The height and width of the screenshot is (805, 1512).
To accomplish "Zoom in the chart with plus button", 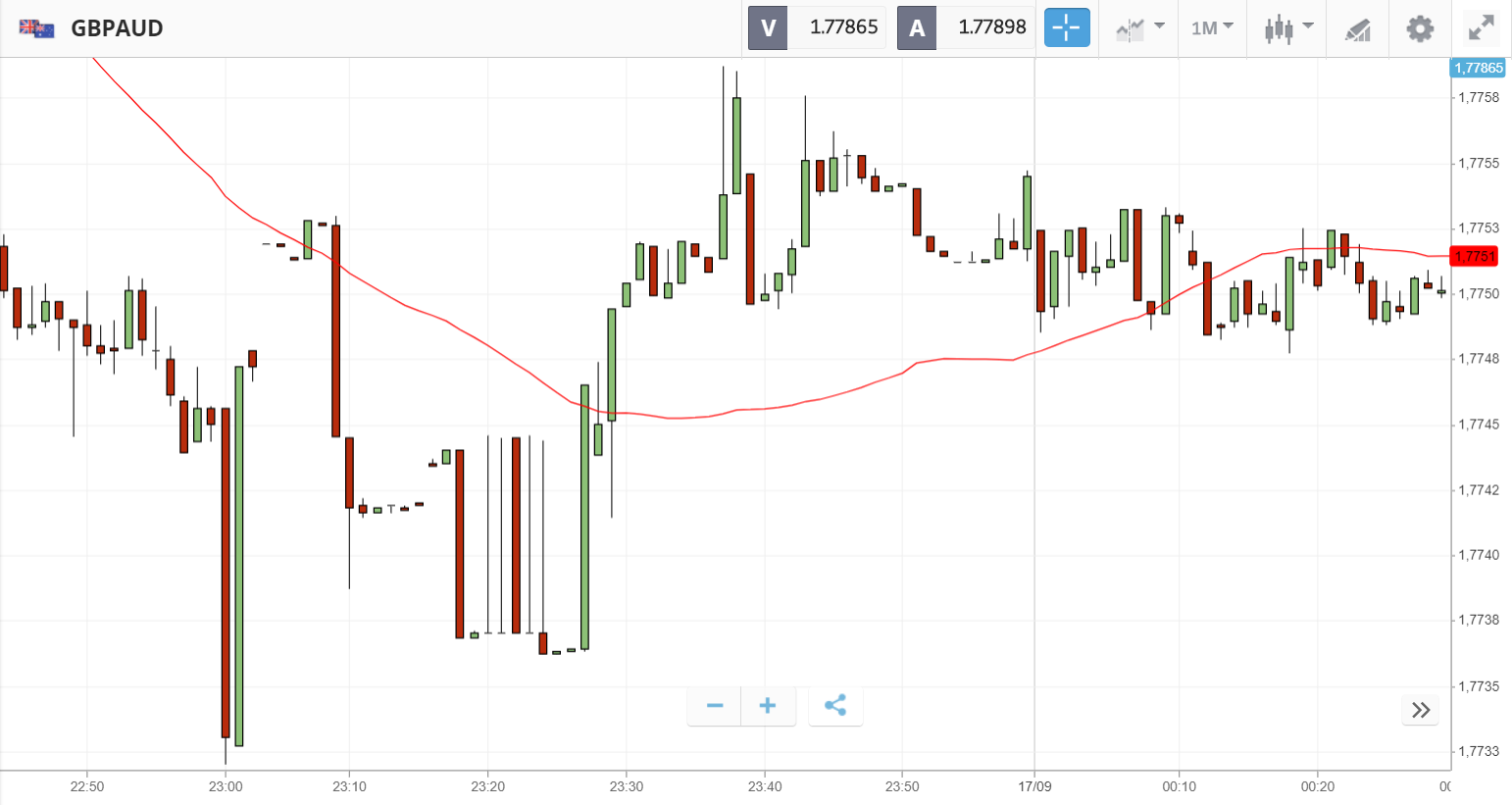I will 768,706.
